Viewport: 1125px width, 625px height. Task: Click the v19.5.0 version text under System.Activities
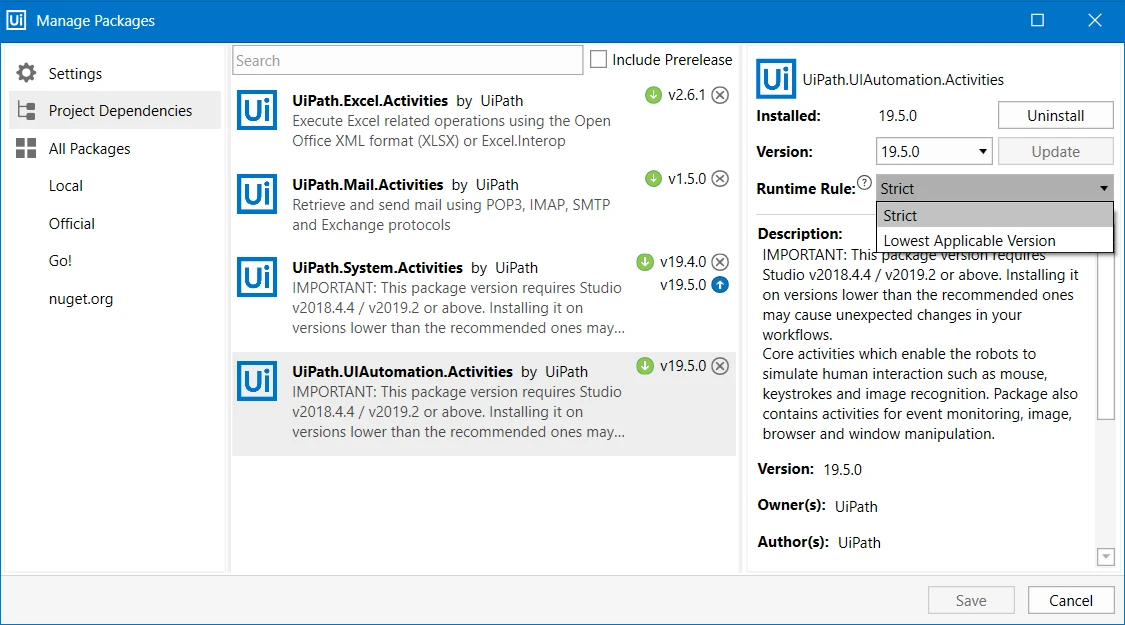(683, 285)
